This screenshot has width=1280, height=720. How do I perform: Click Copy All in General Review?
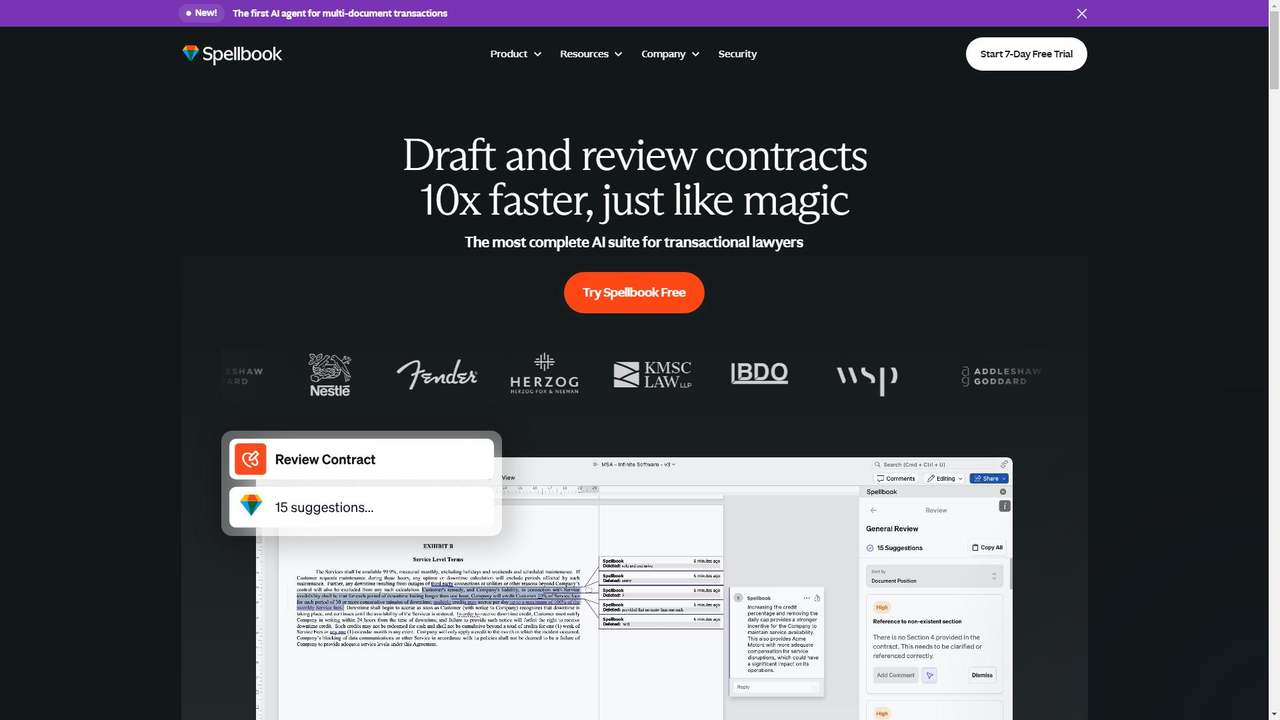pyautogui.click(x=987, y=548)
